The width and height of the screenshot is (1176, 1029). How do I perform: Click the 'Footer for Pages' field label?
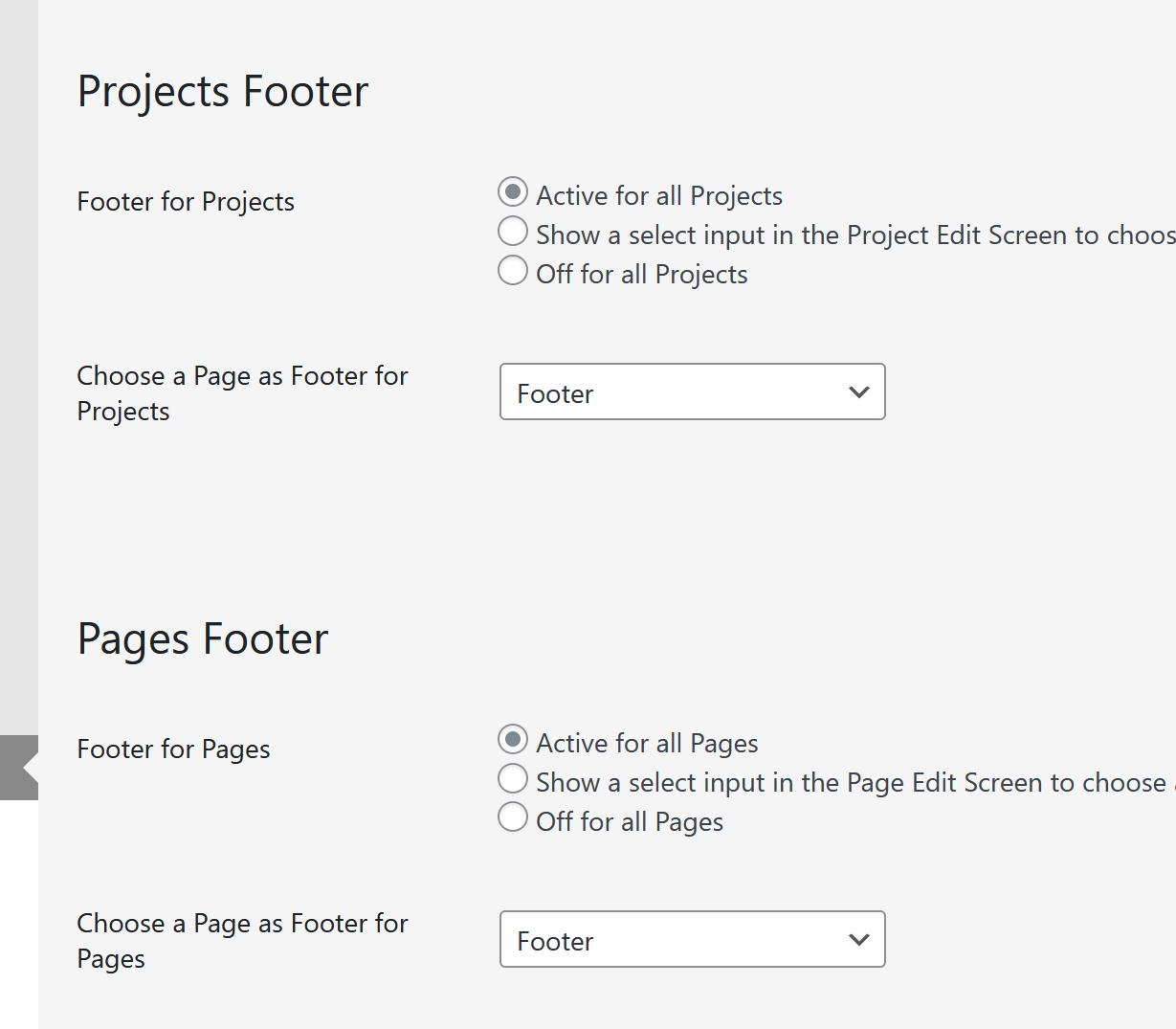coord(173,749)
